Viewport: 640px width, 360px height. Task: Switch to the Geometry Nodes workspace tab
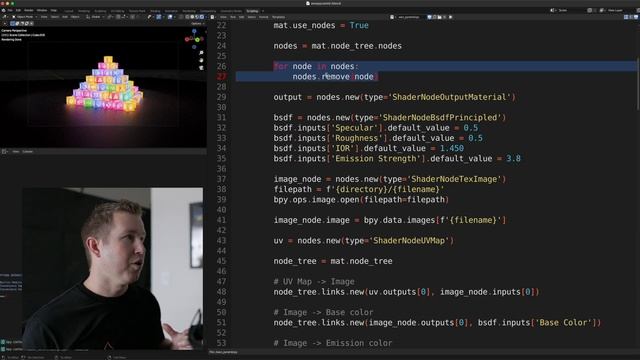coord(231,11)
